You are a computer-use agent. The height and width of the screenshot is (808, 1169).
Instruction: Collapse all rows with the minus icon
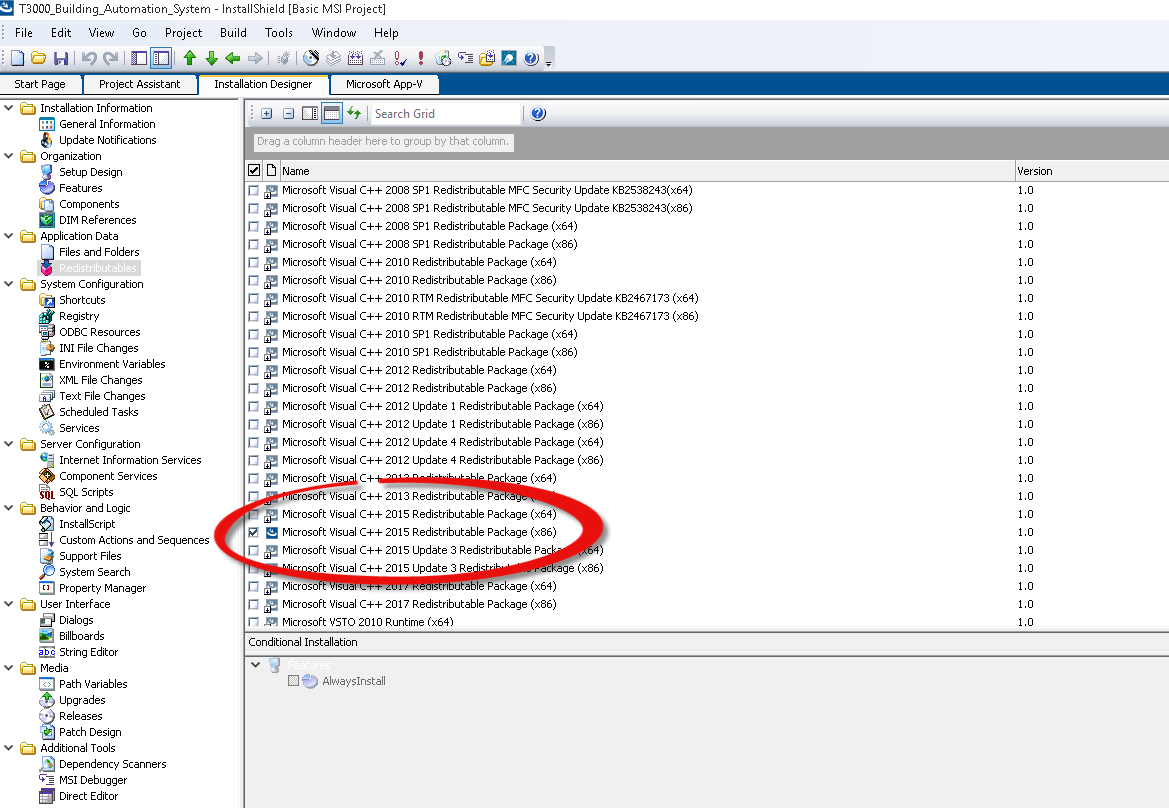click(289, 113)
